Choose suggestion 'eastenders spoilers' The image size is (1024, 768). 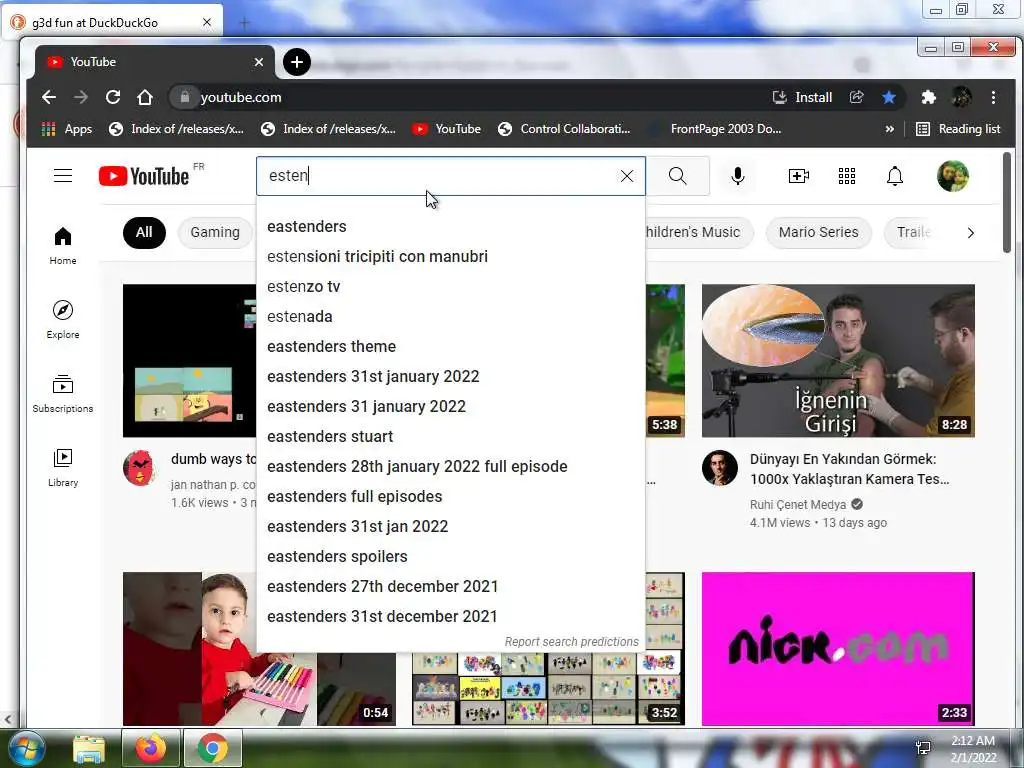(x=451, y=557)
